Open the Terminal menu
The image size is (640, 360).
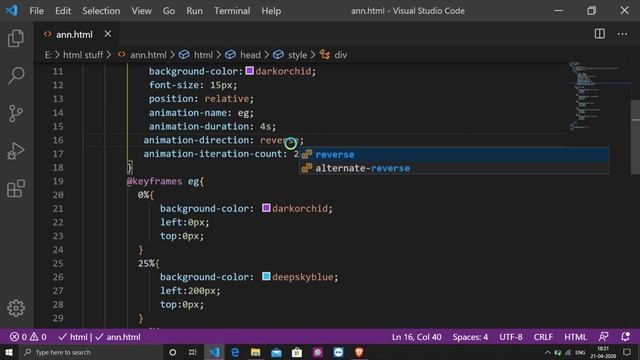point(232,11)
